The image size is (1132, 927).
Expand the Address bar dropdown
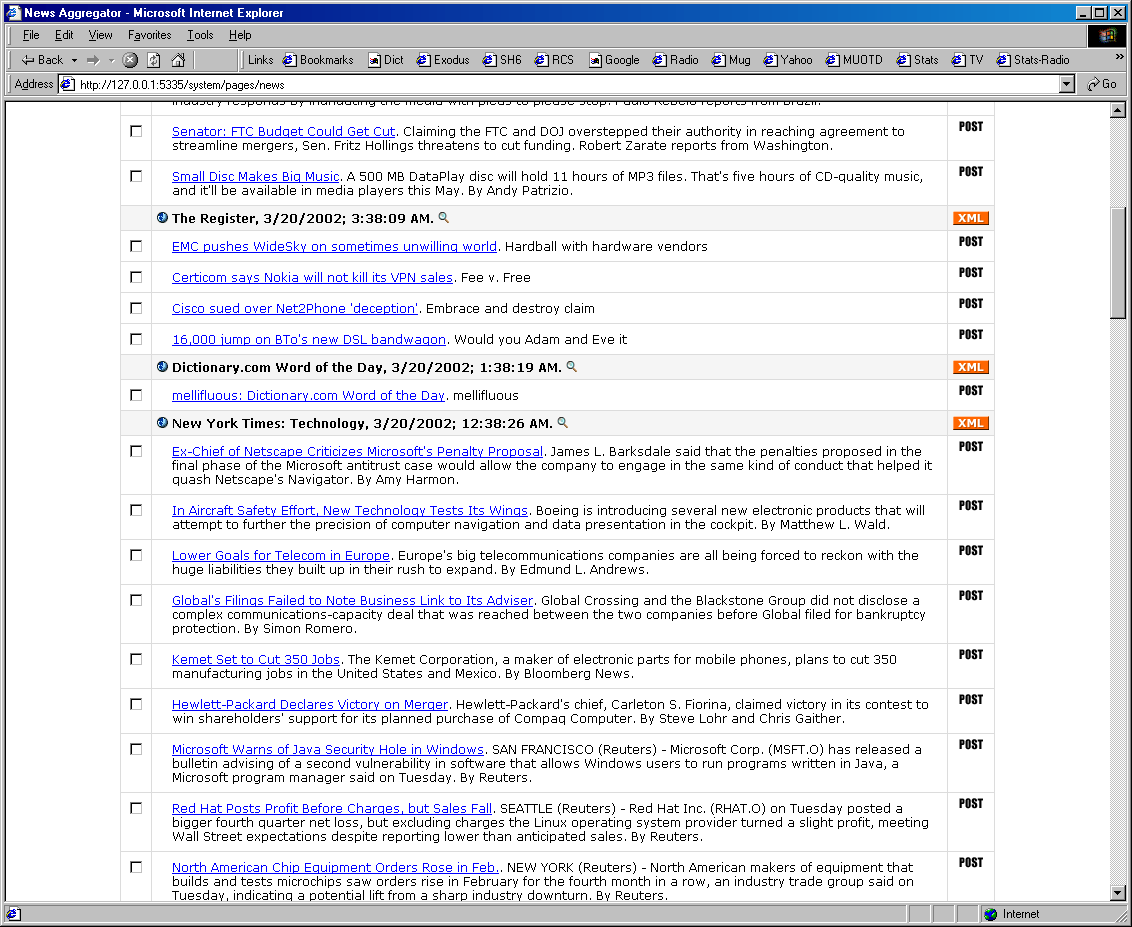click(1067, 84)
